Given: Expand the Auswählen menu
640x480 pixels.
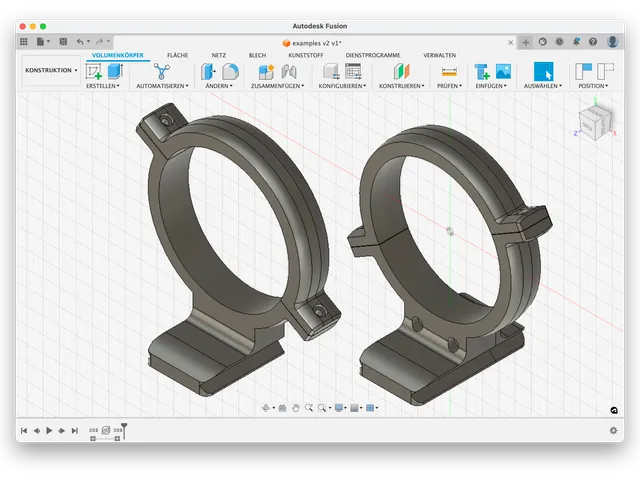Looking at the screenshot, I should tap(543, 86).
